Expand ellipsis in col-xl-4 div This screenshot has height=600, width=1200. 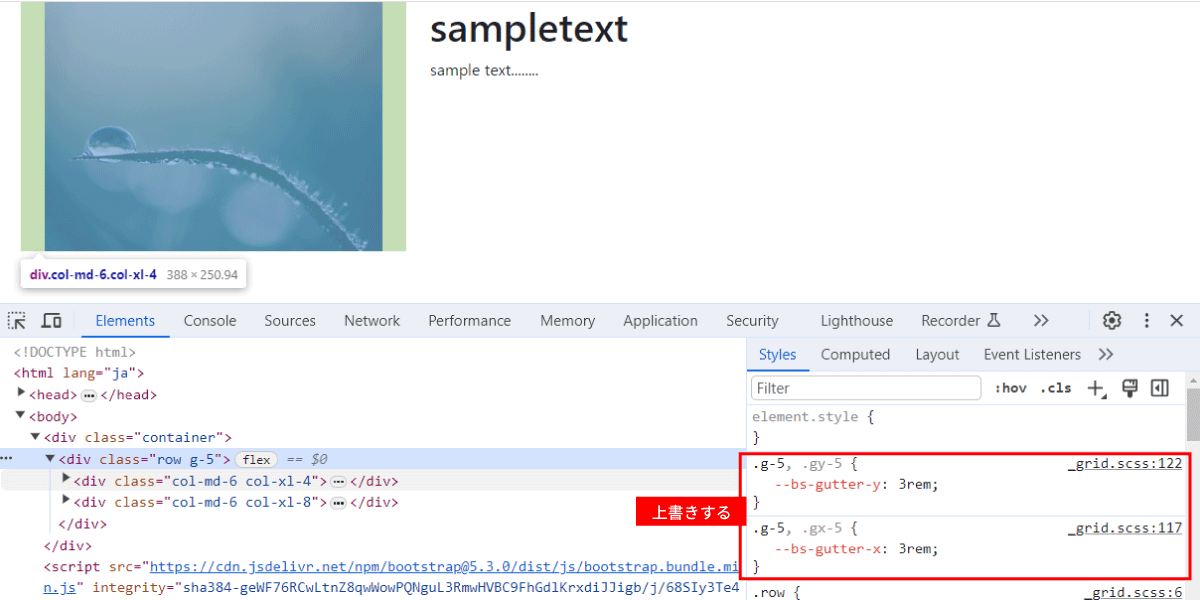tap(338, 481)
